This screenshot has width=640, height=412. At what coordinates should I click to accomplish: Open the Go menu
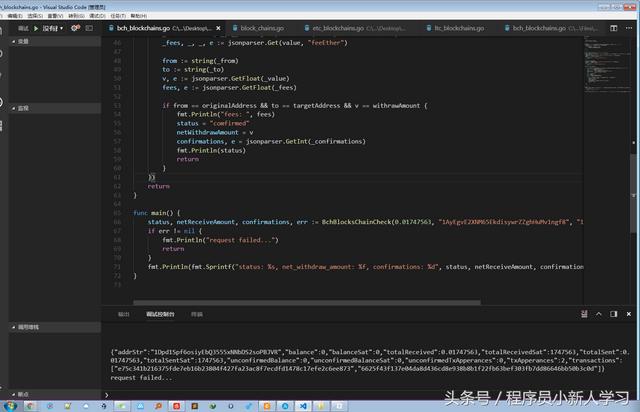pyautogui.click(x=76, y=16)
